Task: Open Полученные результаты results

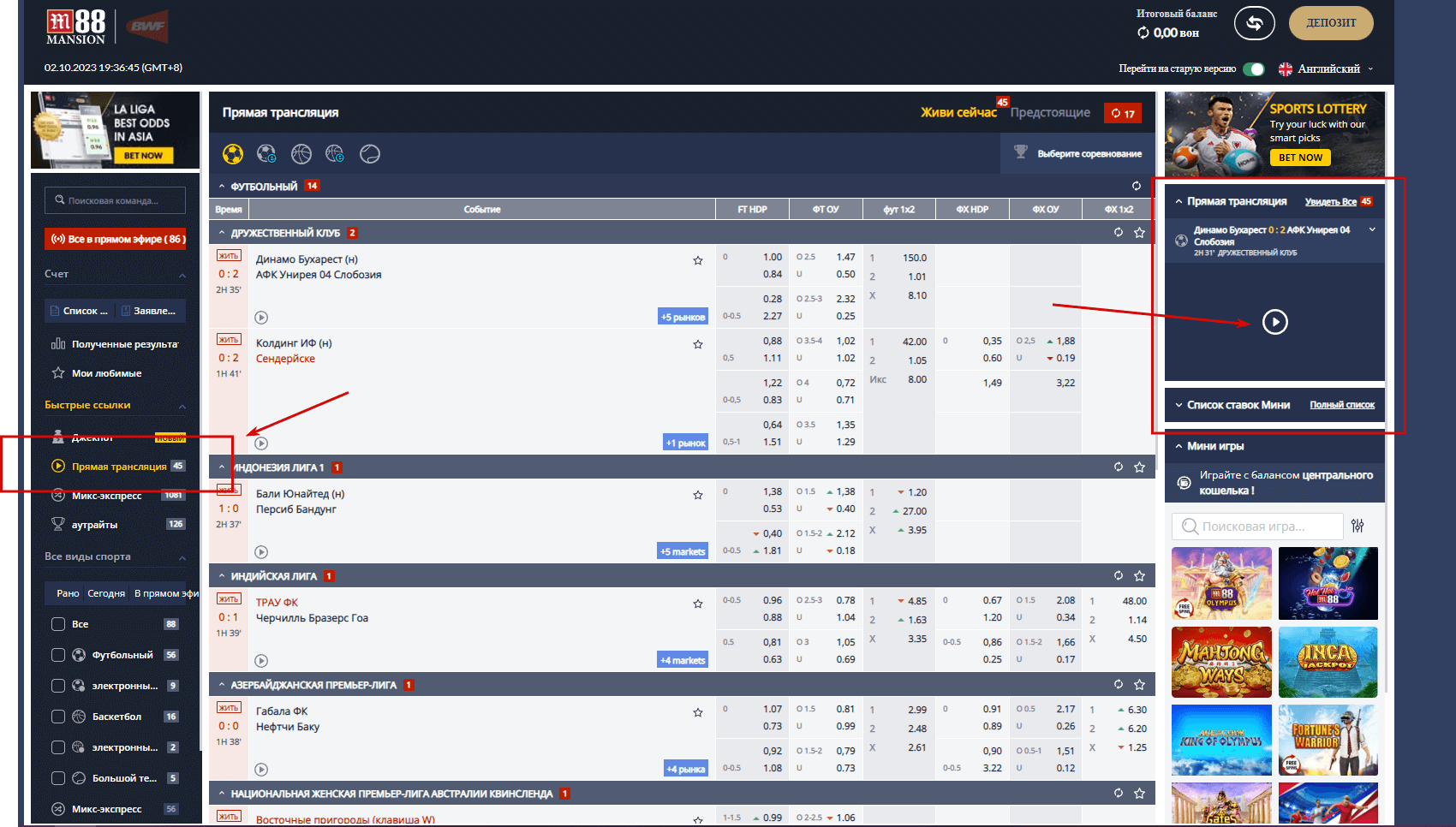Action: point(115,344)
